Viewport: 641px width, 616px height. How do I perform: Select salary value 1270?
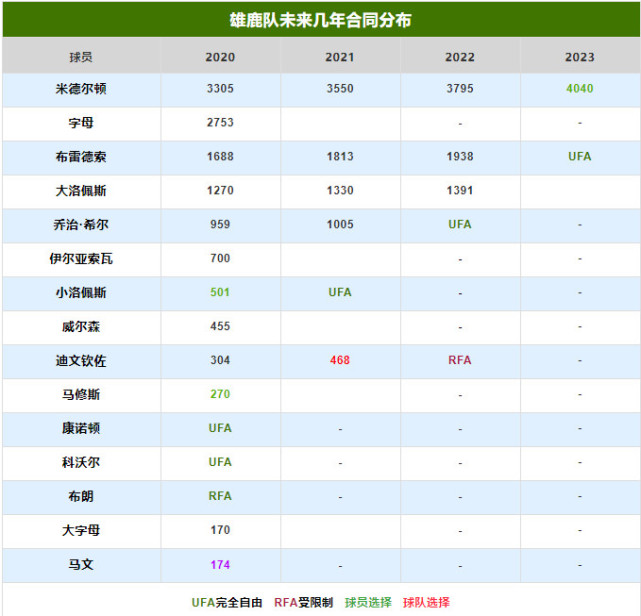click(220, 190)
